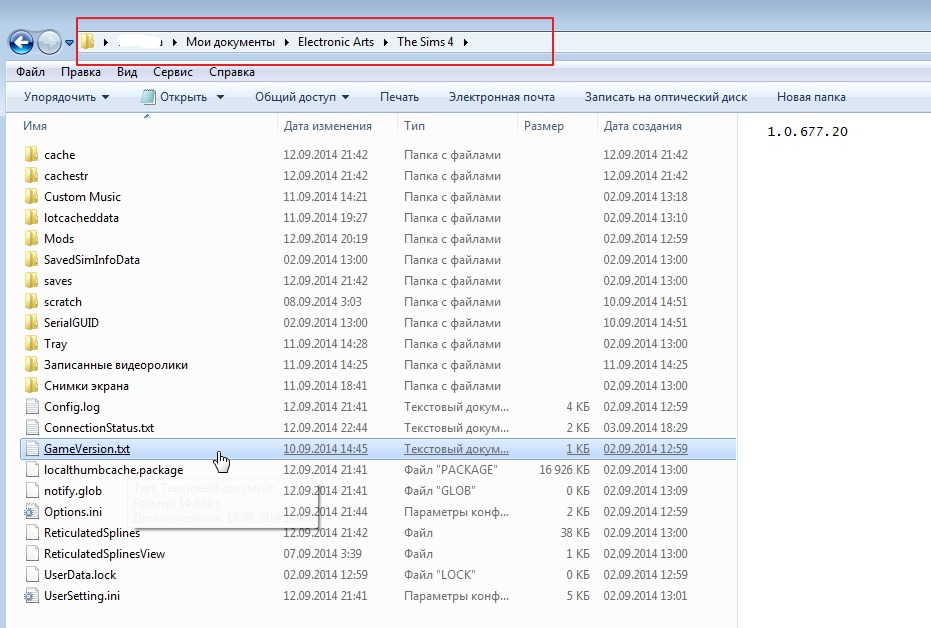
Task: Select the Config.log file icon
Action: point(32,407)
